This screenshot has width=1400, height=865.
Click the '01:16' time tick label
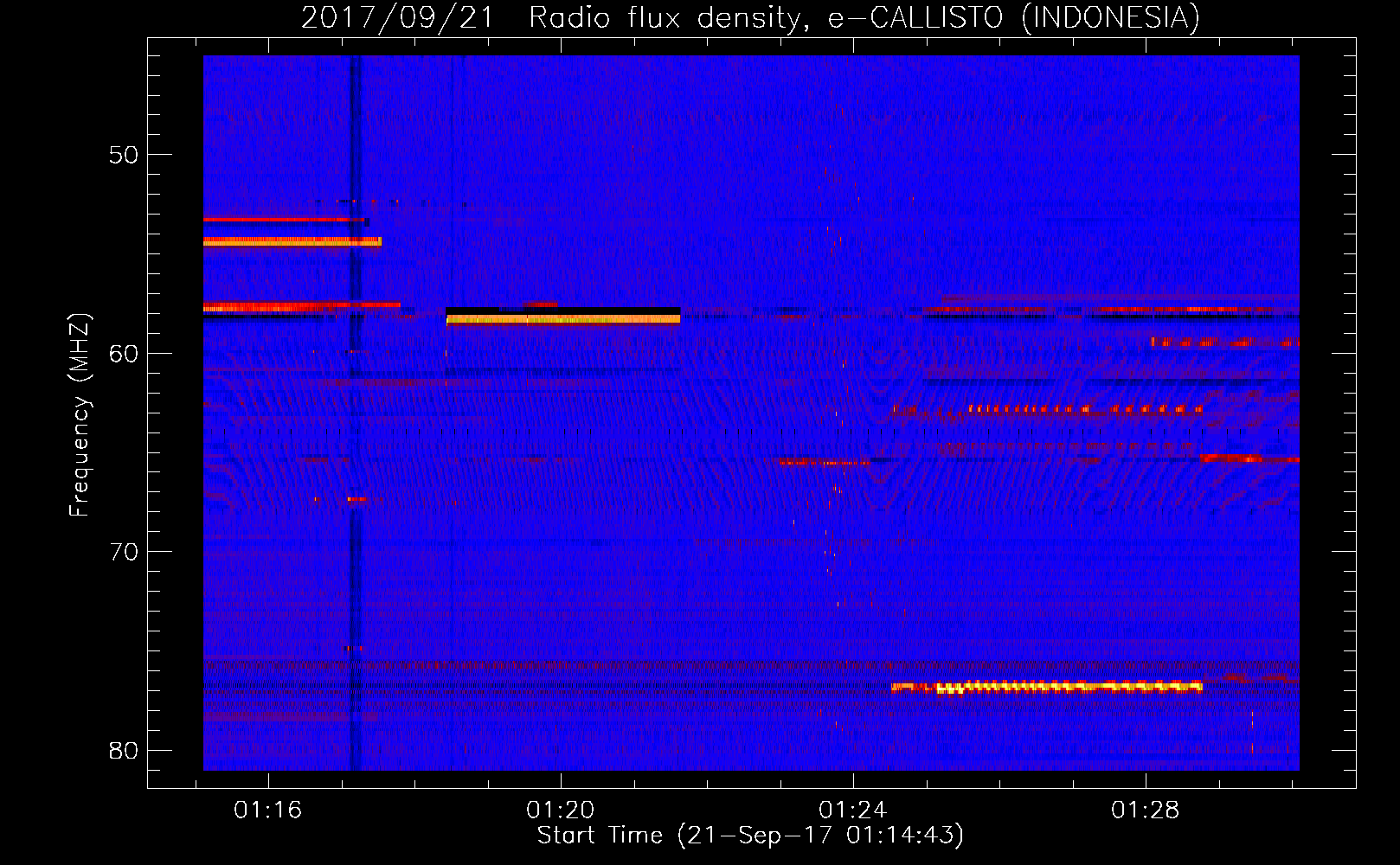point(267,810)
